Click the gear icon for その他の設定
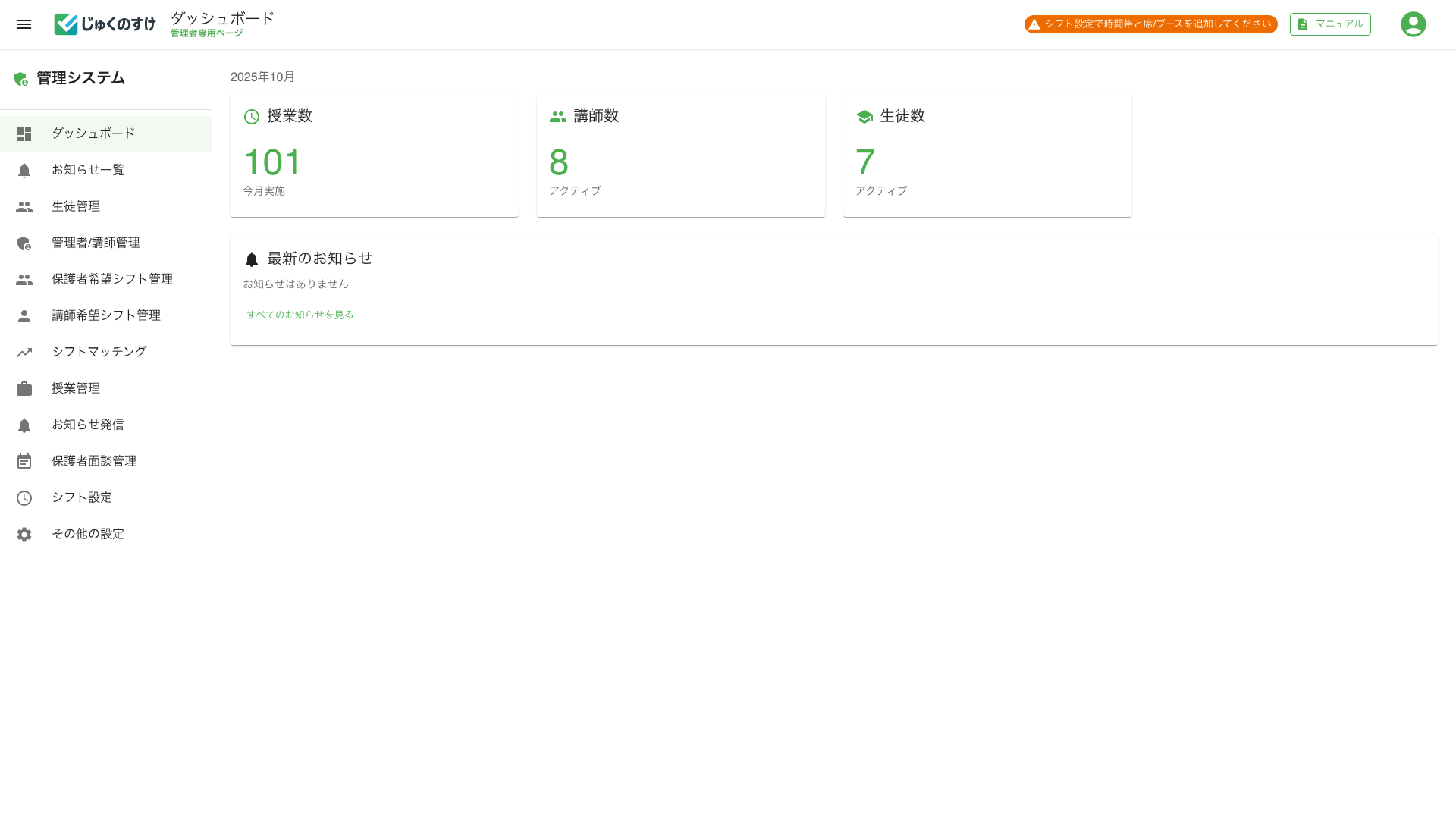1456x819 pixels. [24, 535]
